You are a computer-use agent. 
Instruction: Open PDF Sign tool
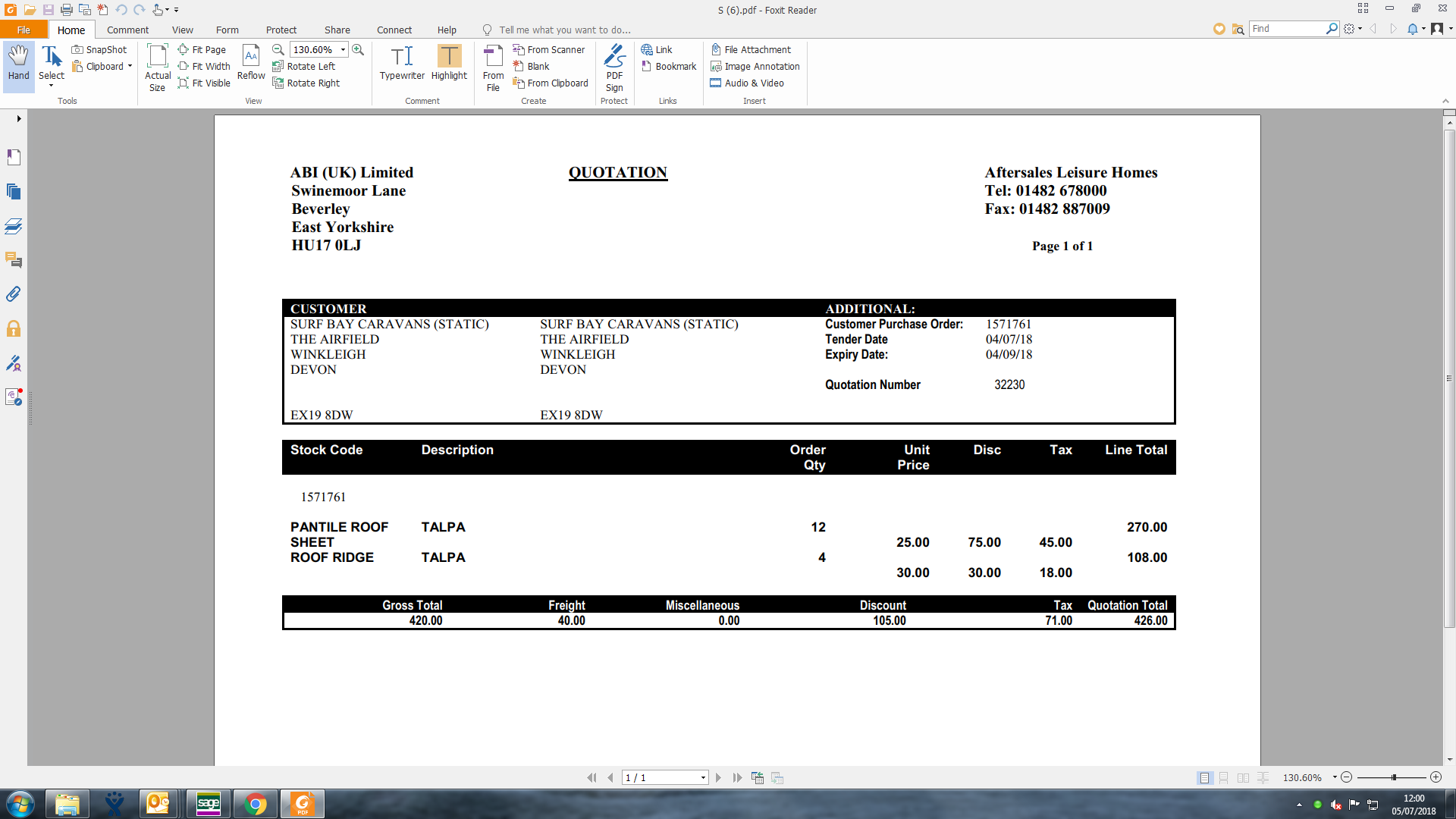[614, 67]
